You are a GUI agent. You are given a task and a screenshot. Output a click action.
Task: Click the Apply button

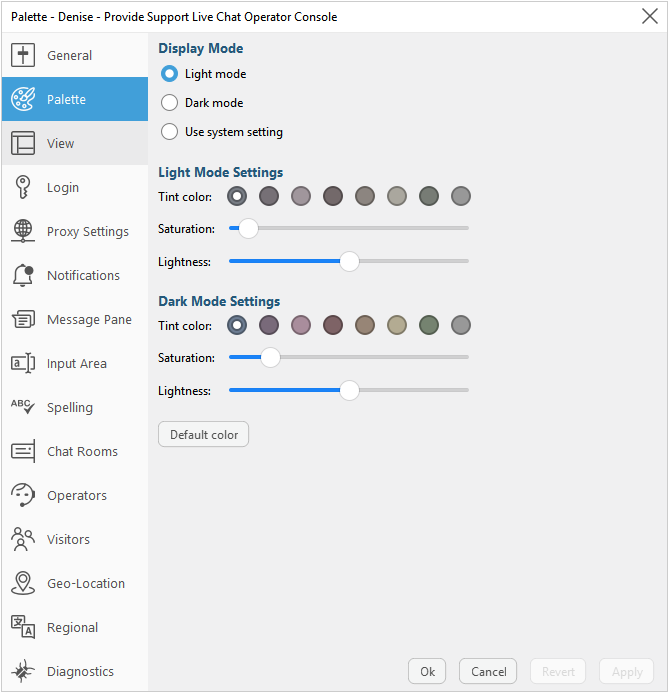point(627,671)
